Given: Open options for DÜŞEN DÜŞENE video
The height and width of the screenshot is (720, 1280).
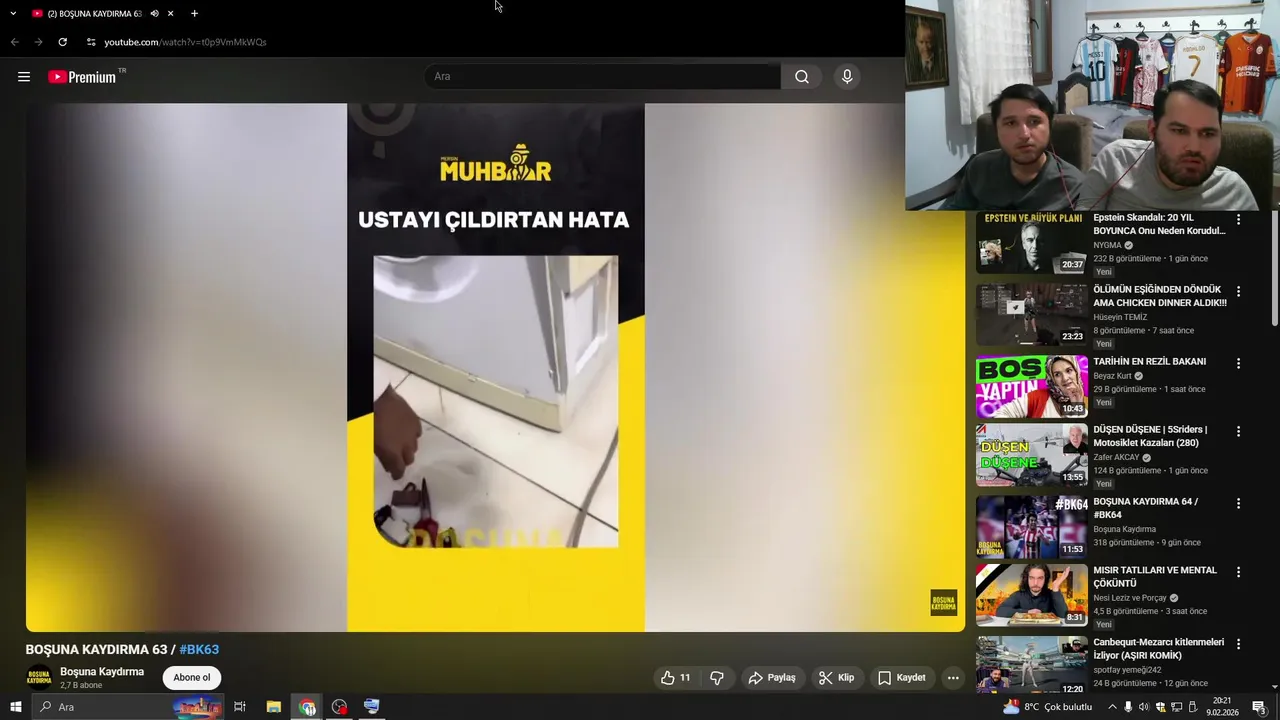Looking at the screenshot, I should (x=1238, y=431).
